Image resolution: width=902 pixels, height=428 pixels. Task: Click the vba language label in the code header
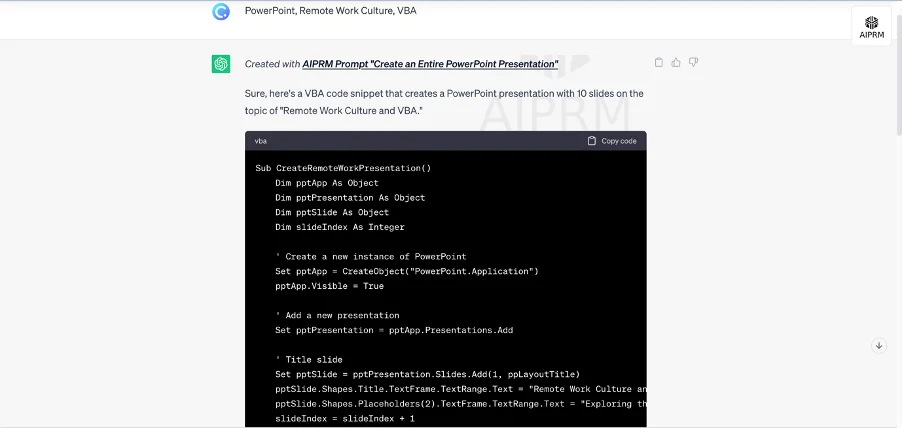click(261, 141)
